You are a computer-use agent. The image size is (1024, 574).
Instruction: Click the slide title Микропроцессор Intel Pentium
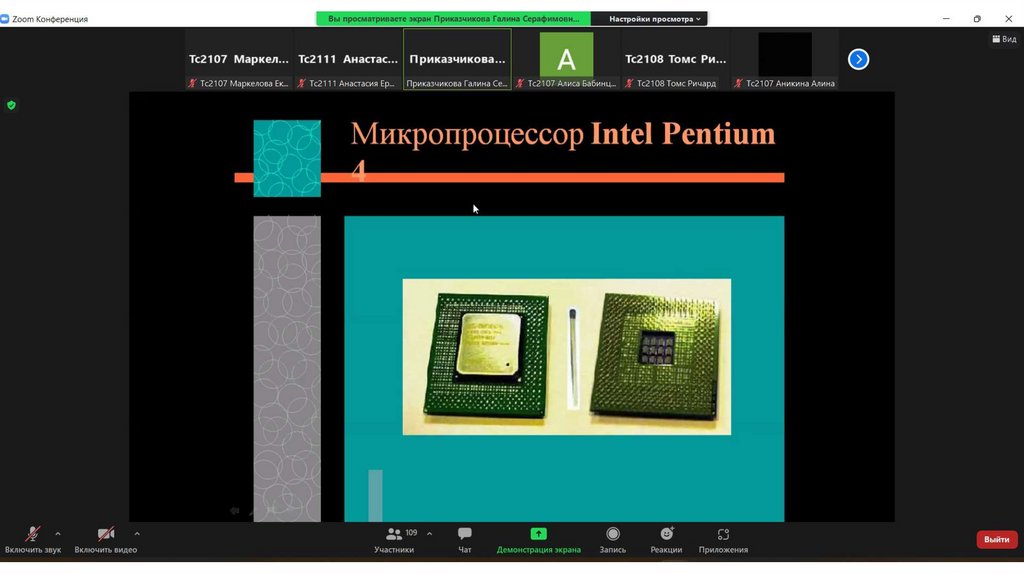click(562, 135)
